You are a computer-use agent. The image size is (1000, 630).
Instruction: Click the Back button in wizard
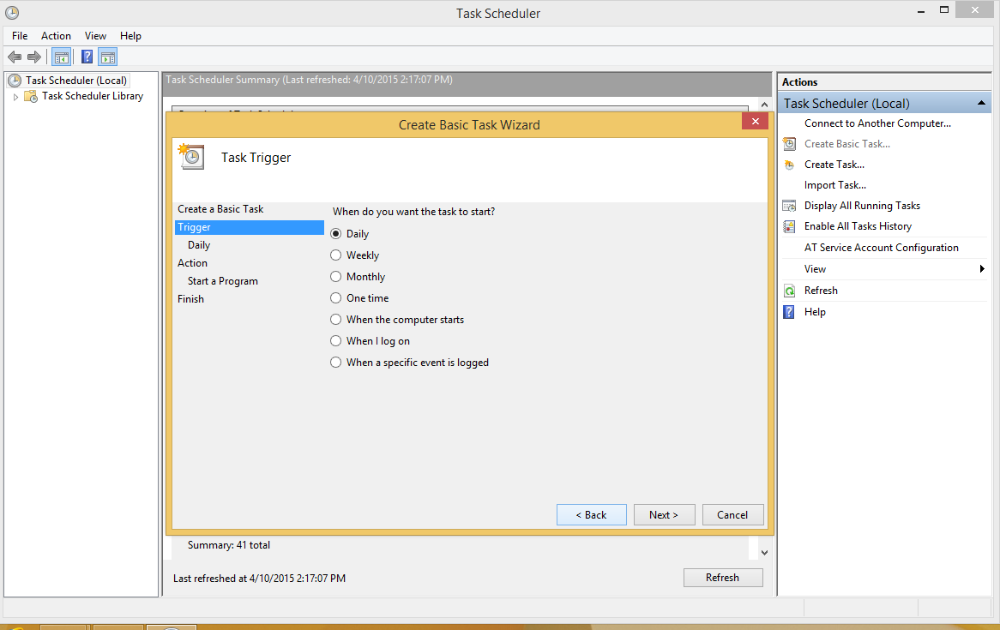point(591,515)
